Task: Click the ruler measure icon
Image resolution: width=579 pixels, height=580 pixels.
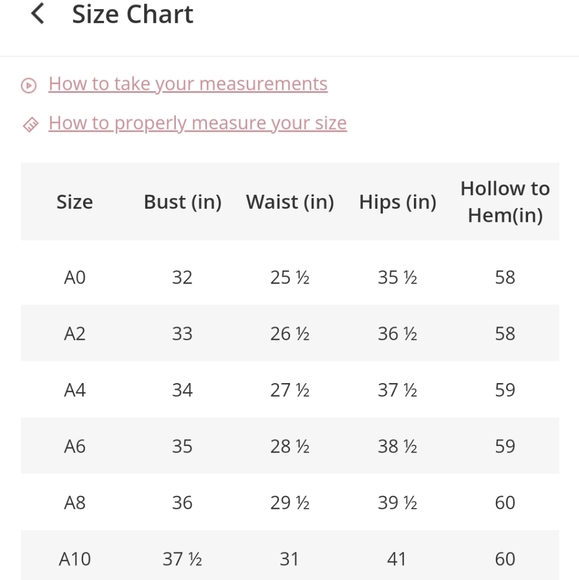Action: (30, 124)
